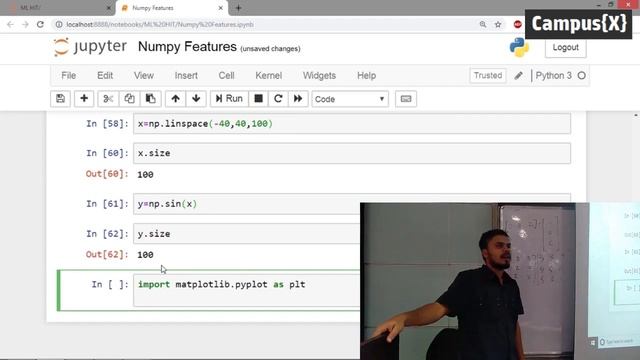Click the (unsaved changes) status text
The image size is (640, 360).
tap(270, 49)
